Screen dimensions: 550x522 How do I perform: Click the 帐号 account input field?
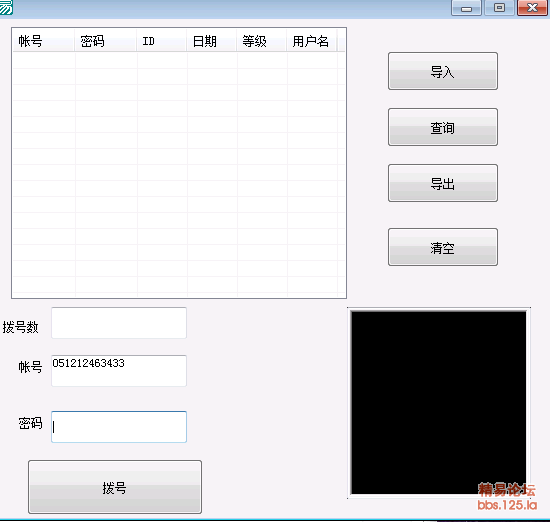[119, 371]
